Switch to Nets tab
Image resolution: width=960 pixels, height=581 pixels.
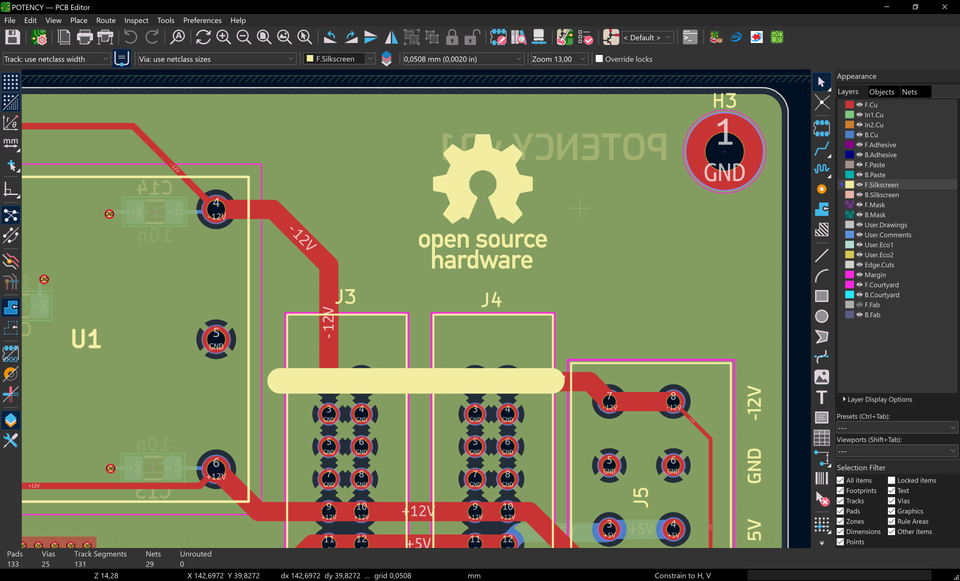click(909, 92)
